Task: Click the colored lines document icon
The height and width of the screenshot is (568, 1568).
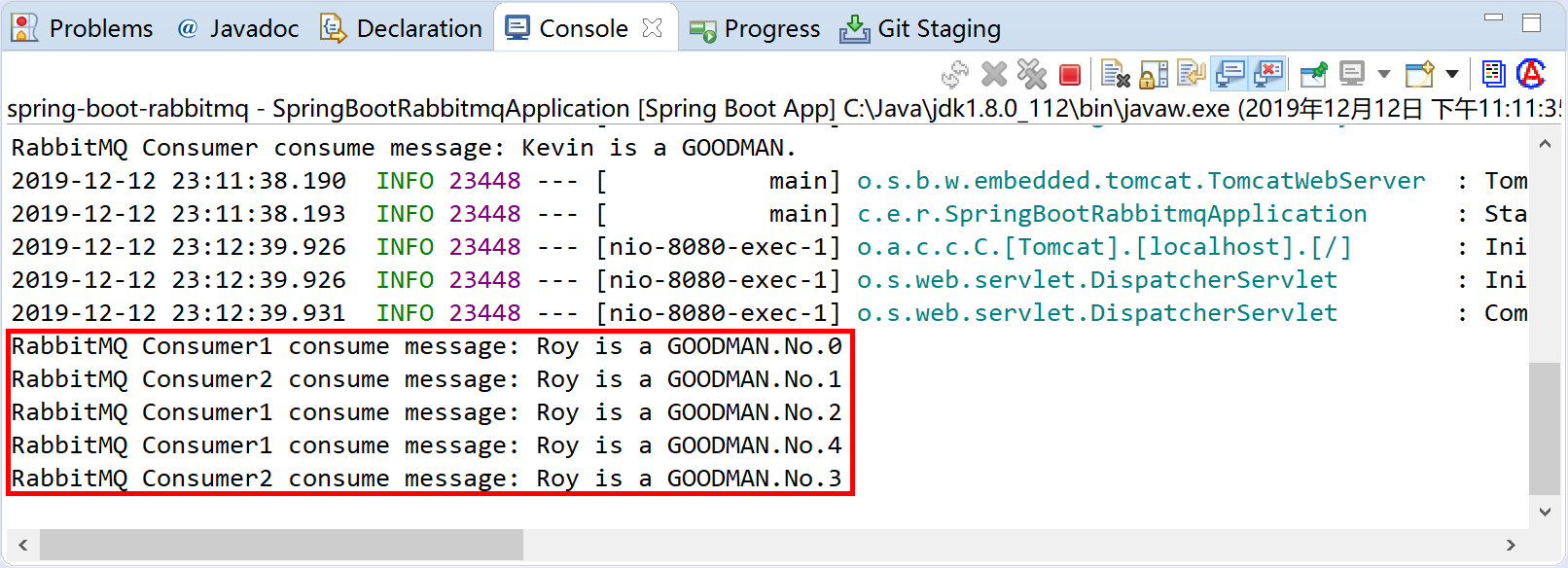Action: pos(1493,74)
